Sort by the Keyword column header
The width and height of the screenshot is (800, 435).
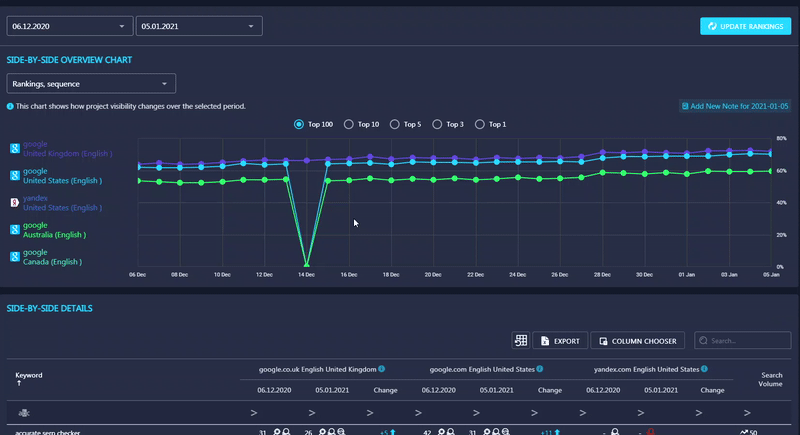tap(29, 375)
